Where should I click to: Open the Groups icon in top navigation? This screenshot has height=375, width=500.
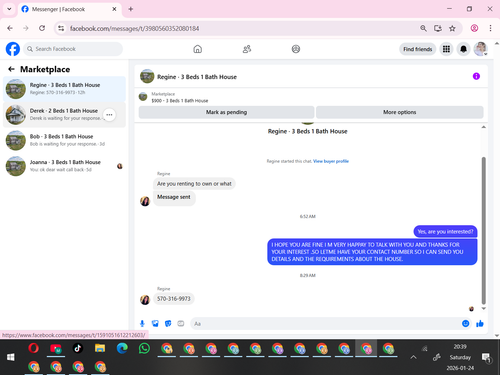[x=296, y=49]
